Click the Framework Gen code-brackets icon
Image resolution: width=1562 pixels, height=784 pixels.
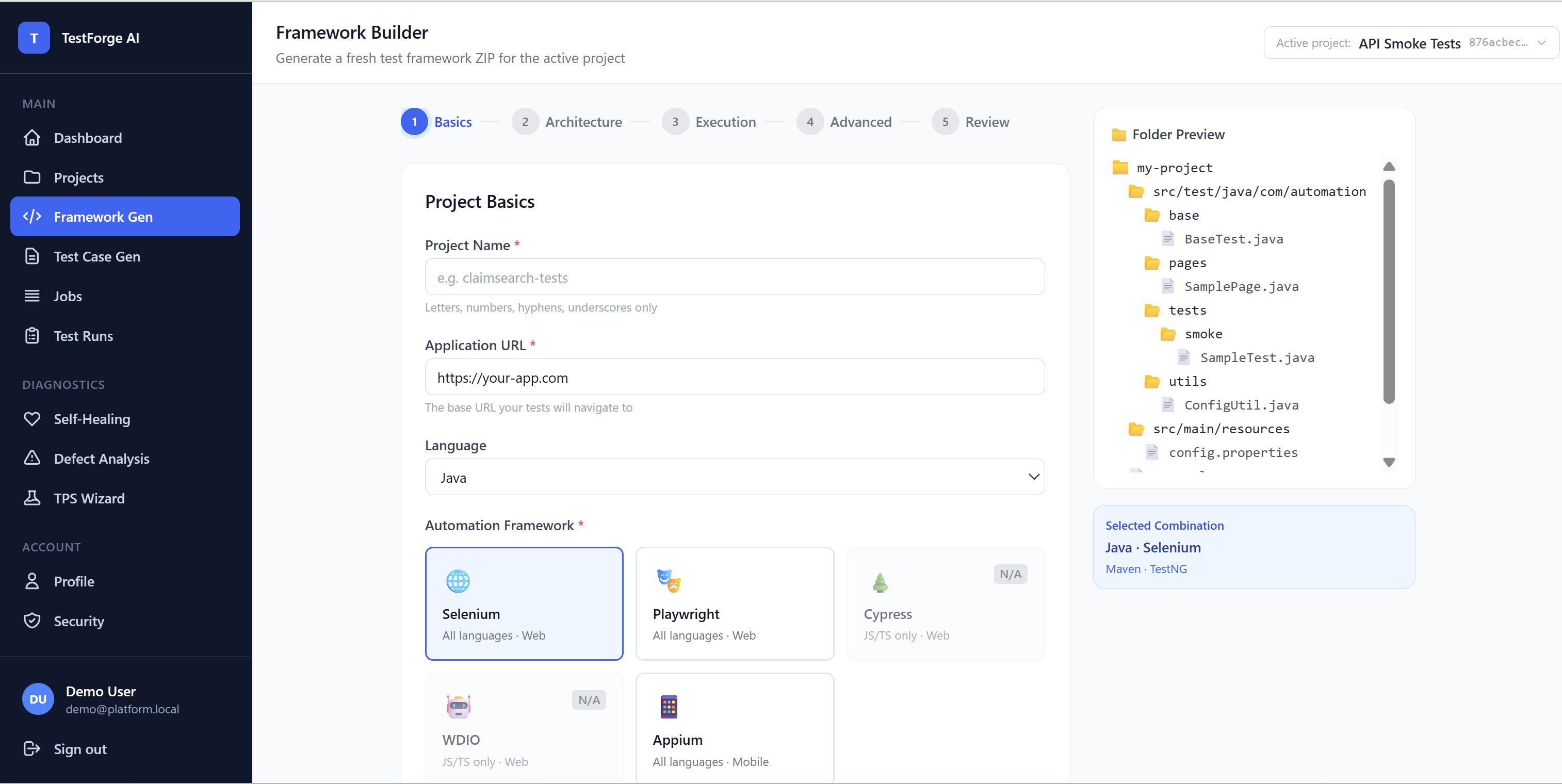point(32,217)
